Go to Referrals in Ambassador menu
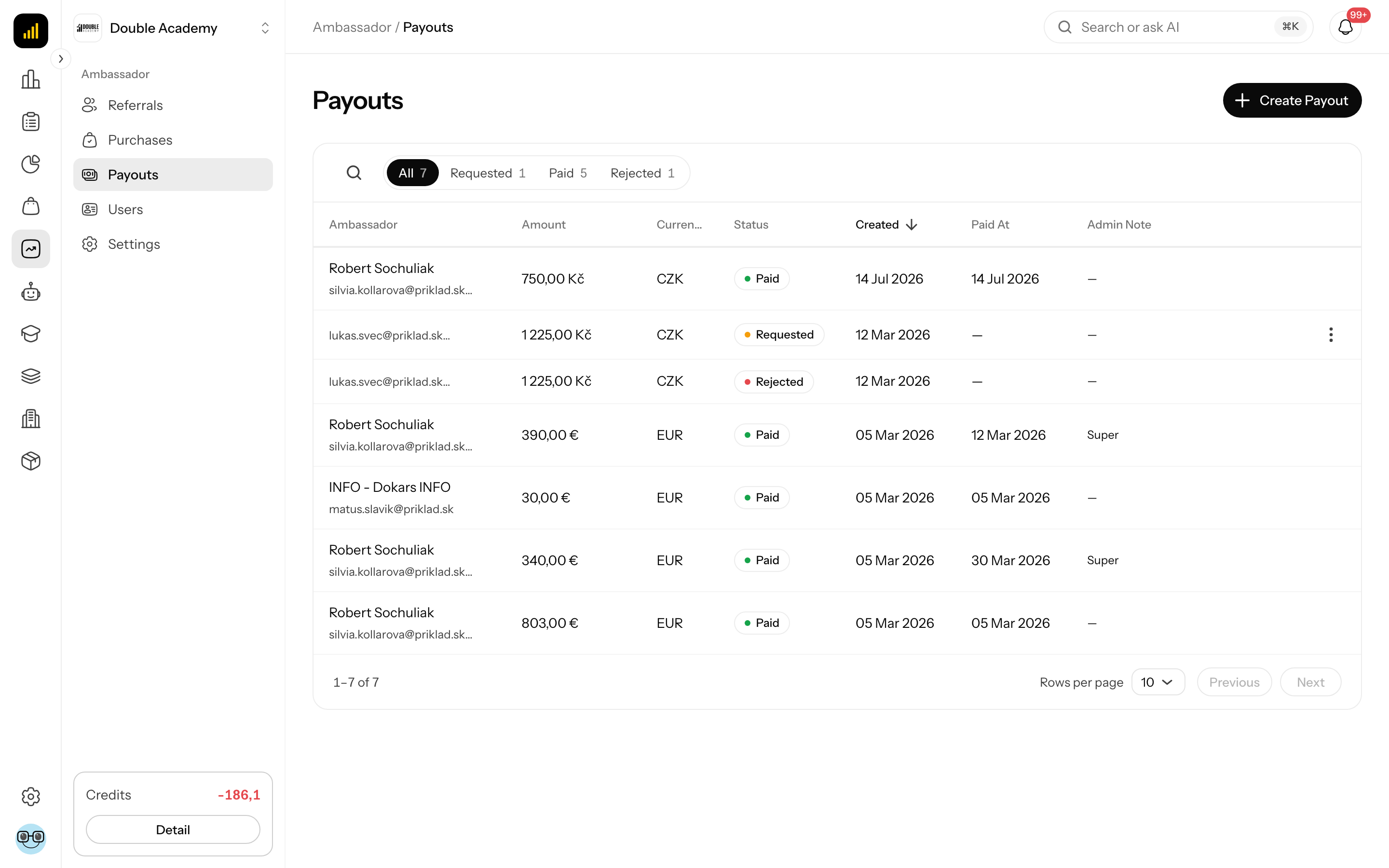The width and height of the screenshot is (1389, 868). click(173, 105)
